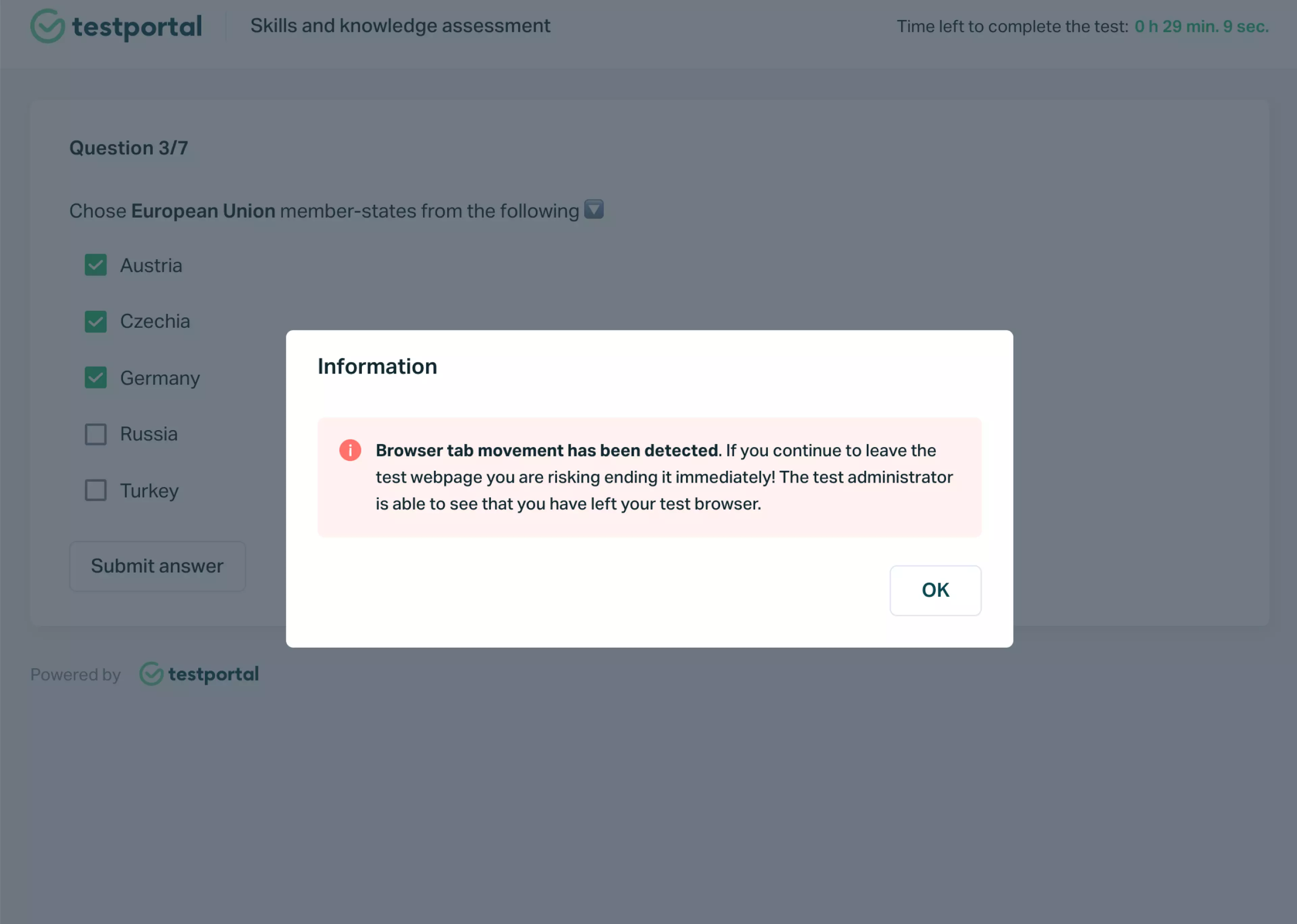Check the Turkey checkbox

(x=96, y=490)
